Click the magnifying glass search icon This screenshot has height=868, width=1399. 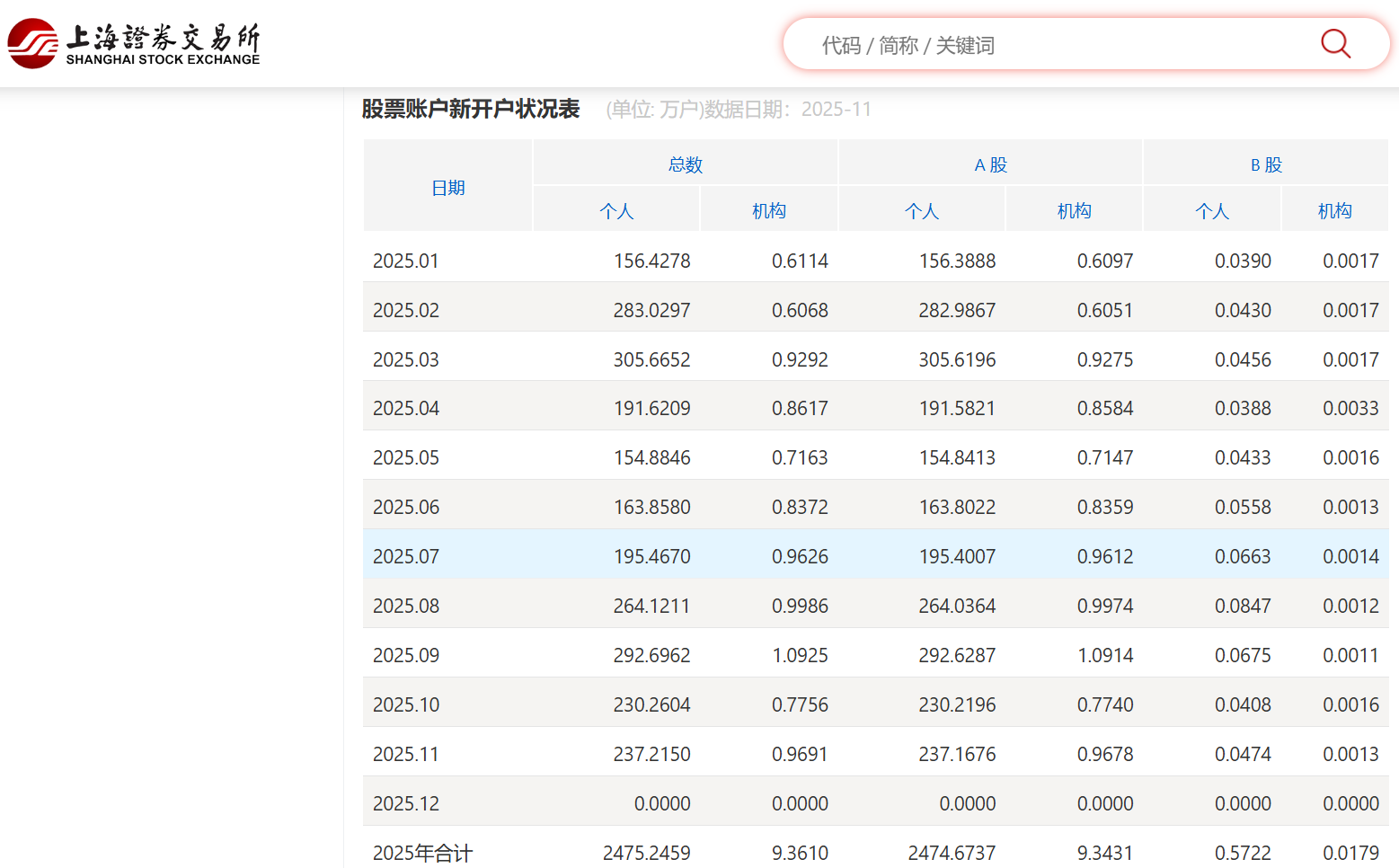(x=1335, y=44)
